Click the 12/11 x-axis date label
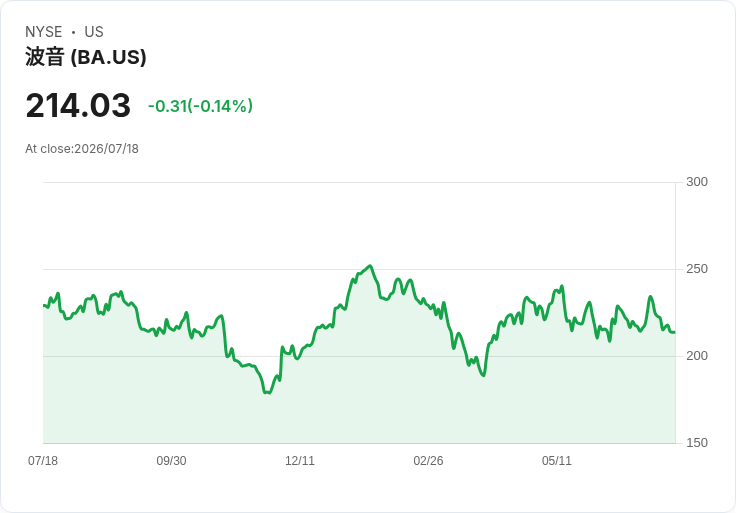Image resolution: width=736 pixels, height=513 pixels. [x=299, y=460]
